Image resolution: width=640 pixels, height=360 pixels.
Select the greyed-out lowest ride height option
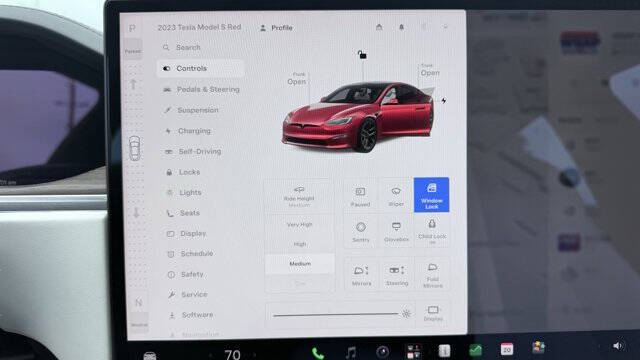click(300, 283)
